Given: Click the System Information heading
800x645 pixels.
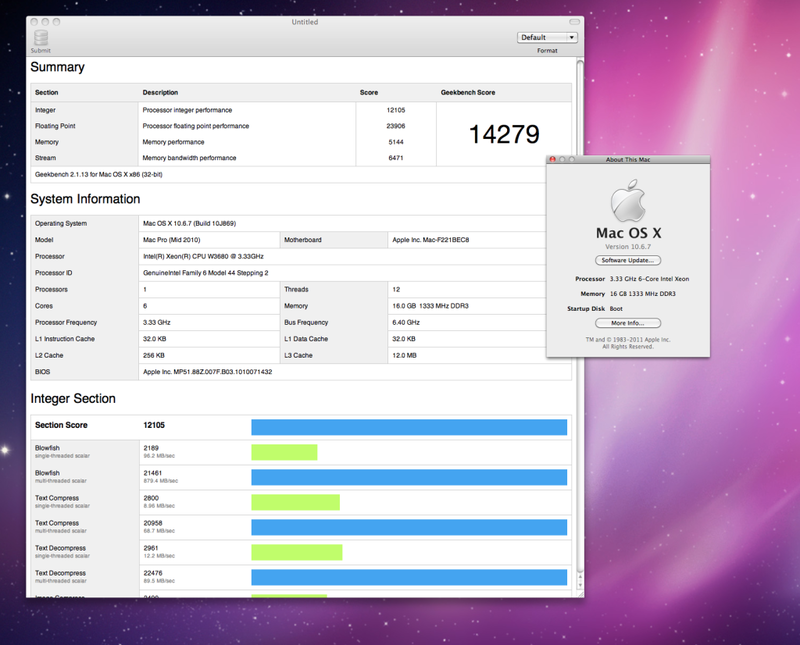Looking at the screenshot, I should (x=85, y=199).
